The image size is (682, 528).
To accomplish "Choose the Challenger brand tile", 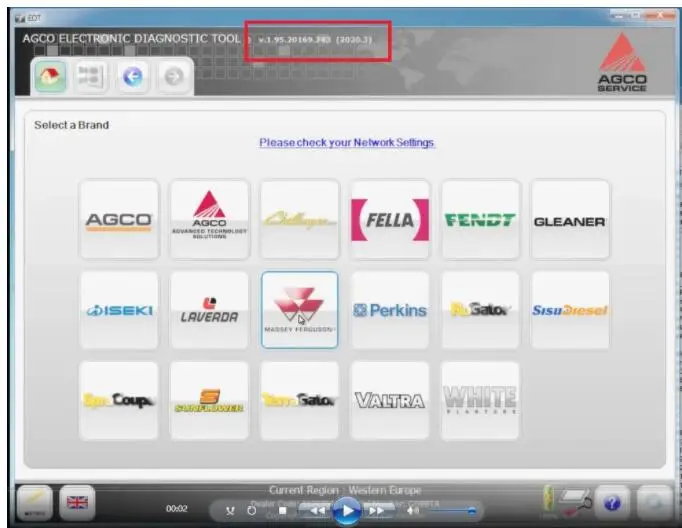I will tap(300, 220).
